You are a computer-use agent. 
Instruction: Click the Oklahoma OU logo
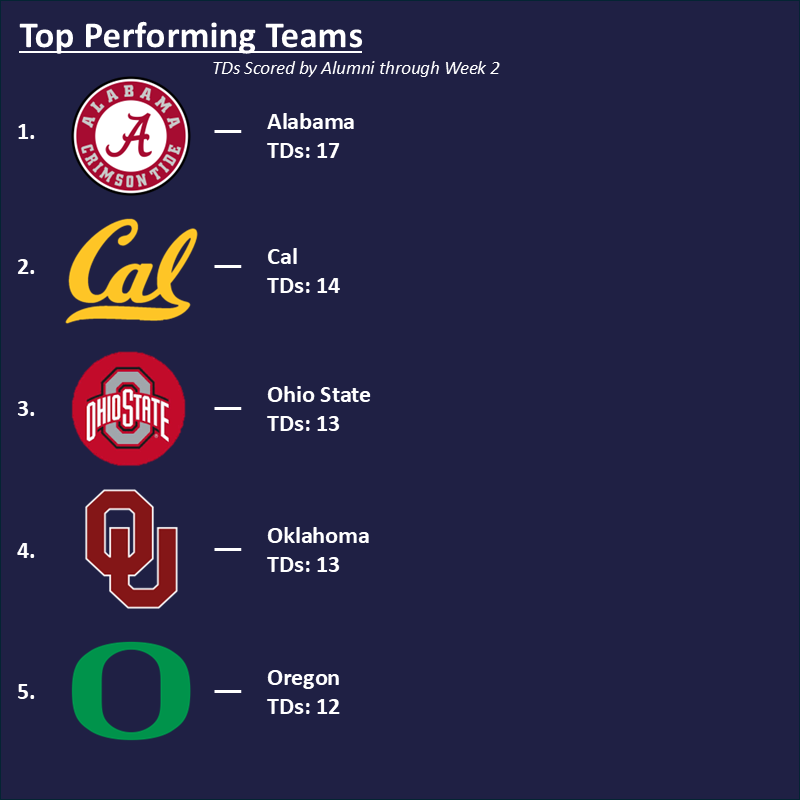[131, 549]
